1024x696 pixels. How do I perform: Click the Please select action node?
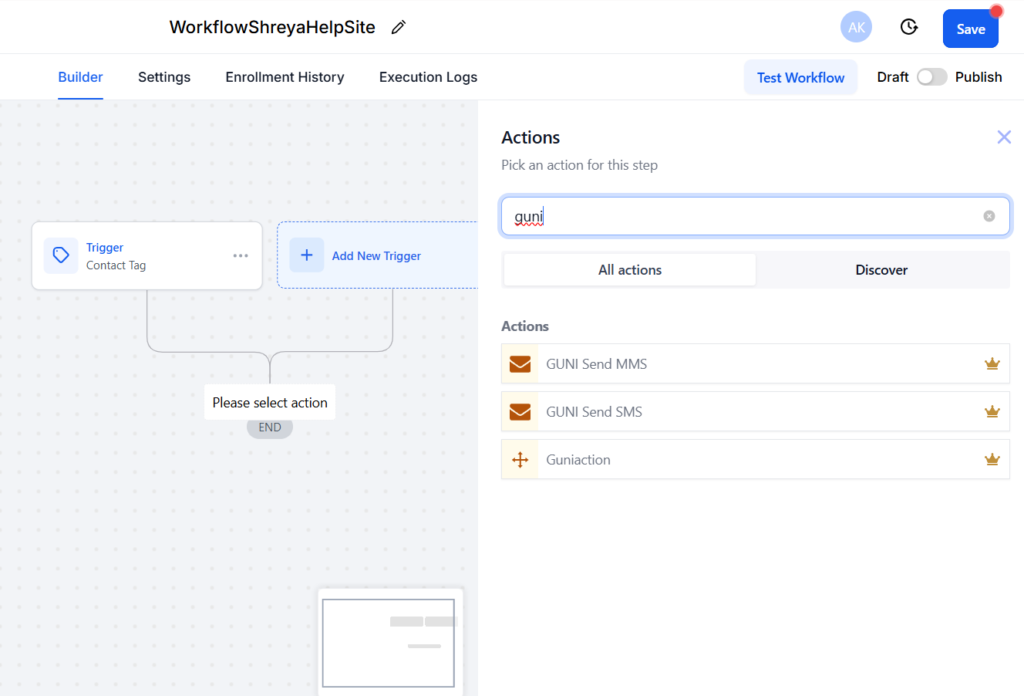[270, 402]
